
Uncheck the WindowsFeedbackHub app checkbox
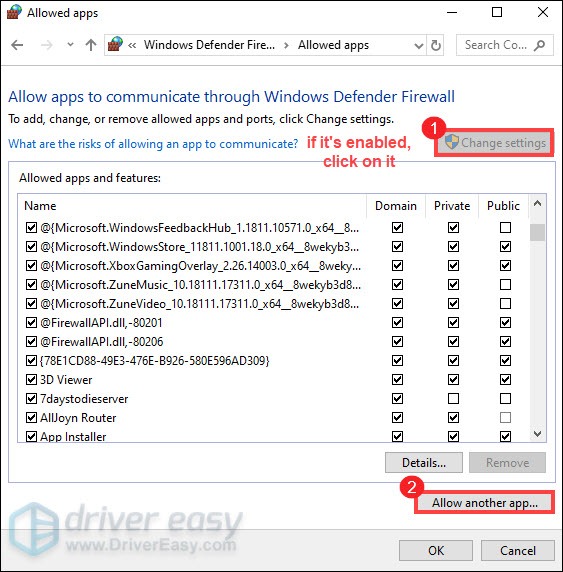(x=31, y=228)
